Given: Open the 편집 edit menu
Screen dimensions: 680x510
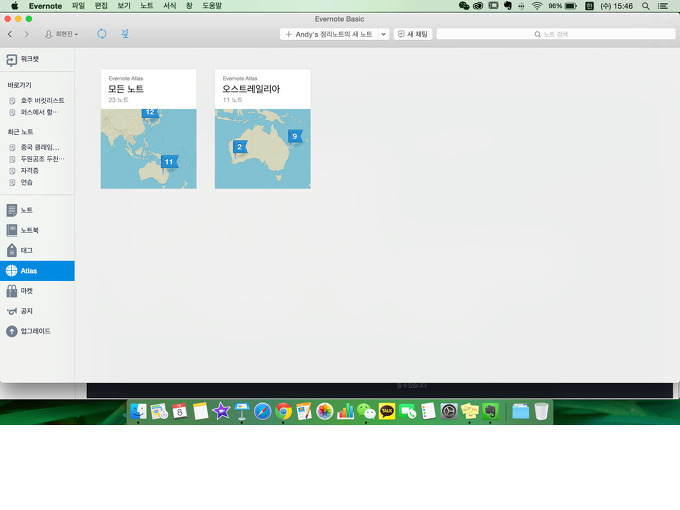Looking at the screenshot, I should tap(101, 6).
